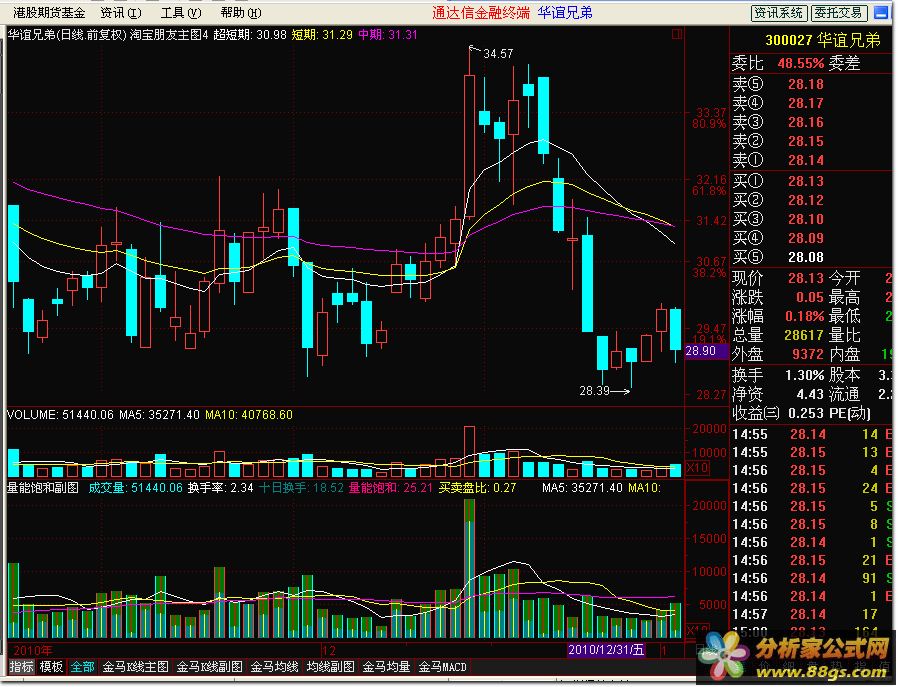The image size is (898, 687).
Task: Click the 换手率: 2.34 value
Action: pos(220,488)
